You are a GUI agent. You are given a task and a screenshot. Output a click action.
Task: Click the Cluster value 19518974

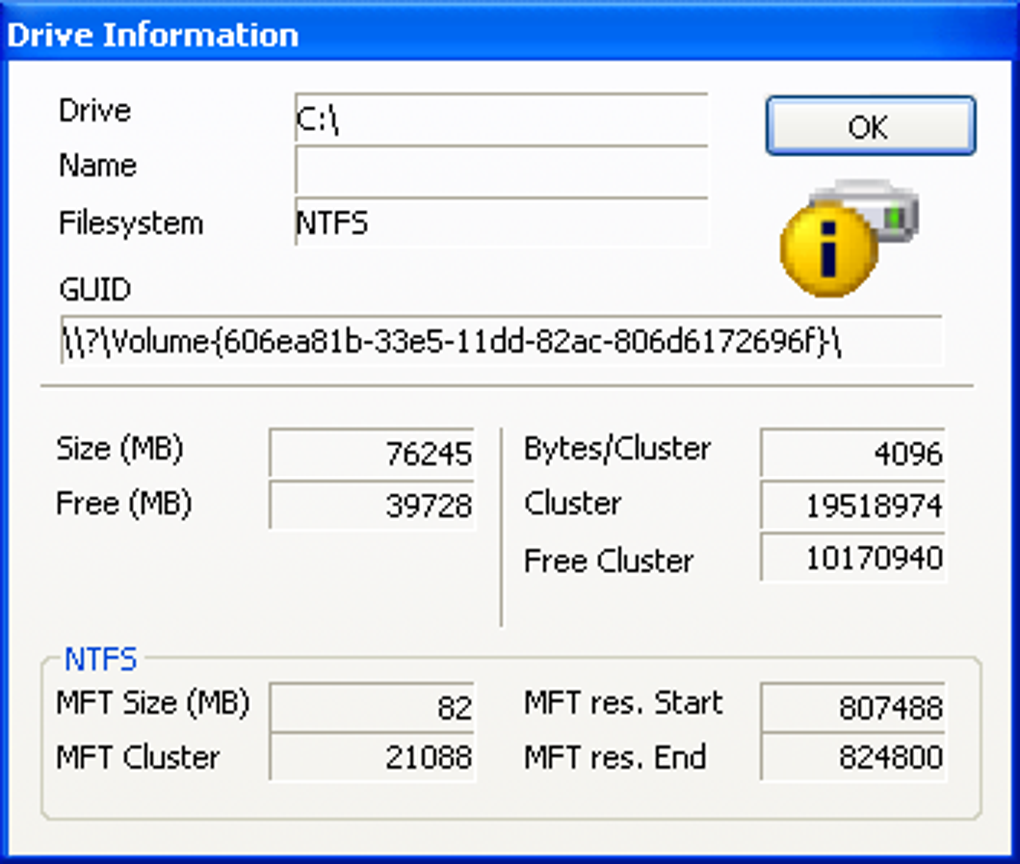point(853,505)
